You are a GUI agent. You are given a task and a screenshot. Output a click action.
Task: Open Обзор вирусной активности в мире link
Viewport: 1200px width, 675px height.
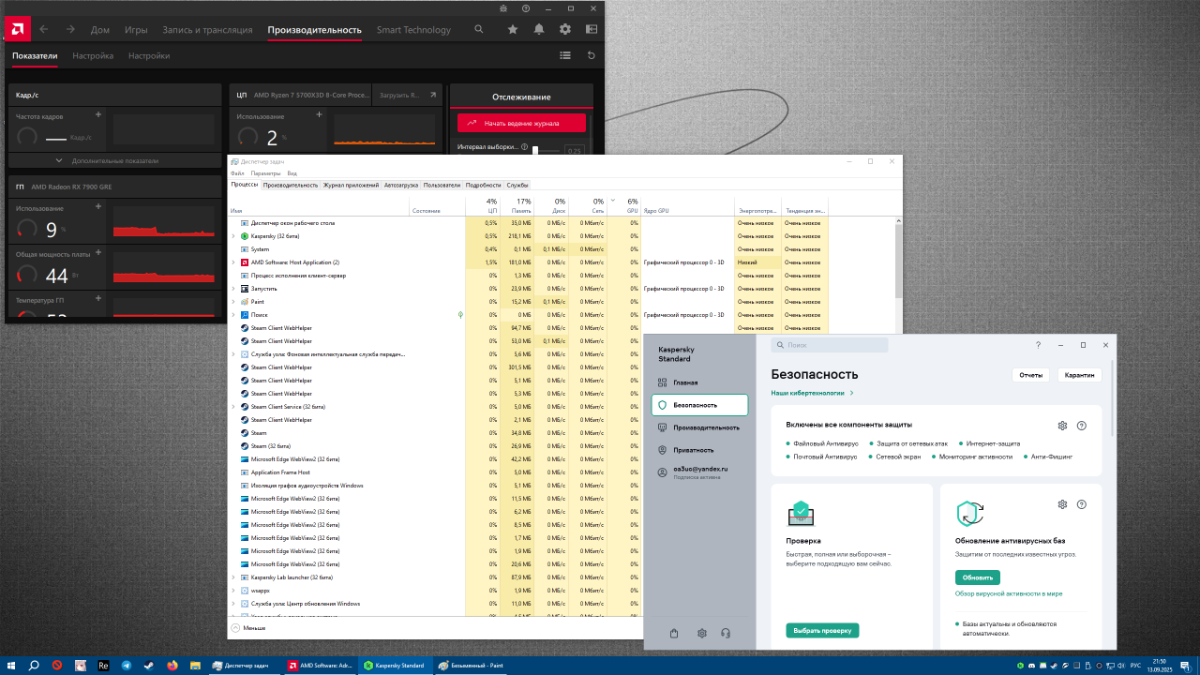pos(1009,593)
